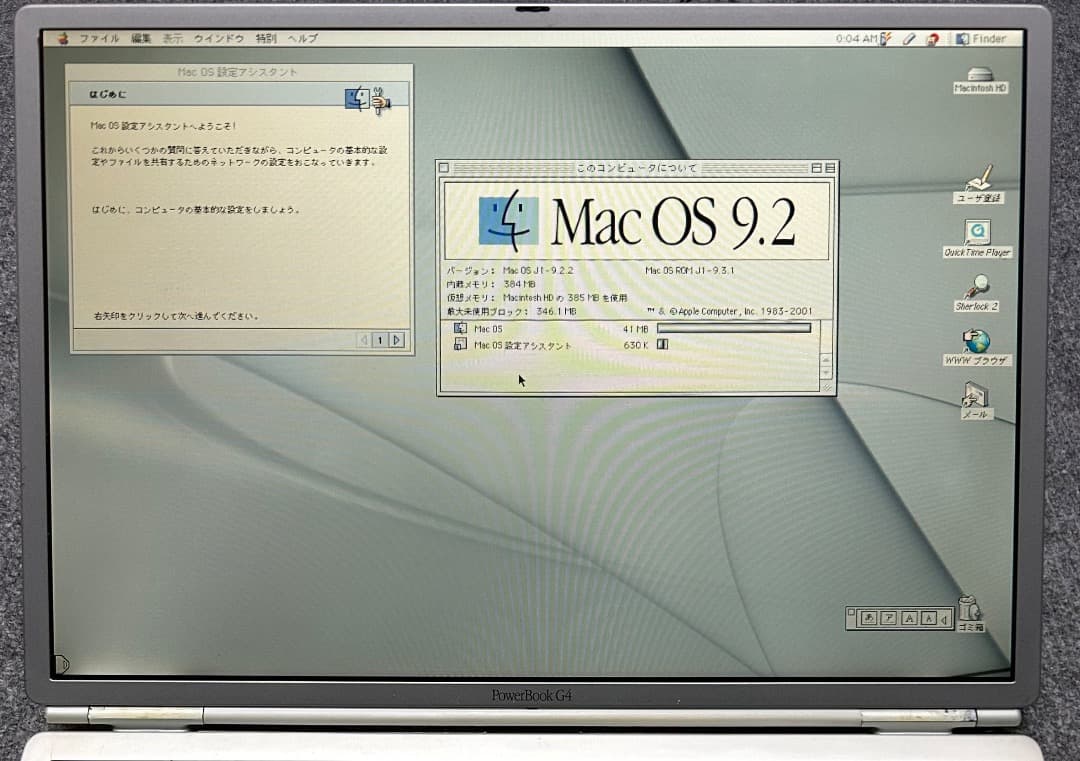Click the right arrow to proceed in assistant
The image size is (1080, 761).
397,340
